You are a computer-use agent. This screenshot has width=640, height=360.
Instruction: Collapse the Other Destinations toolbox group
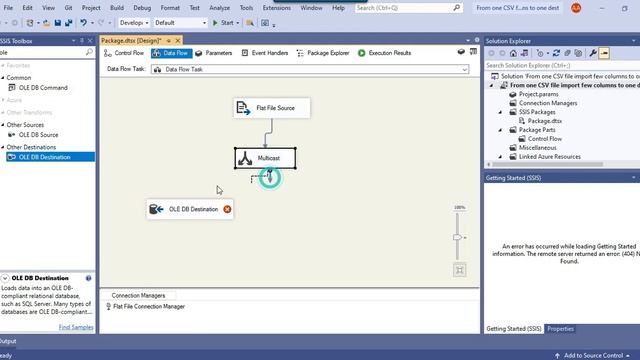pyautogui.click(x=3, y=147)
